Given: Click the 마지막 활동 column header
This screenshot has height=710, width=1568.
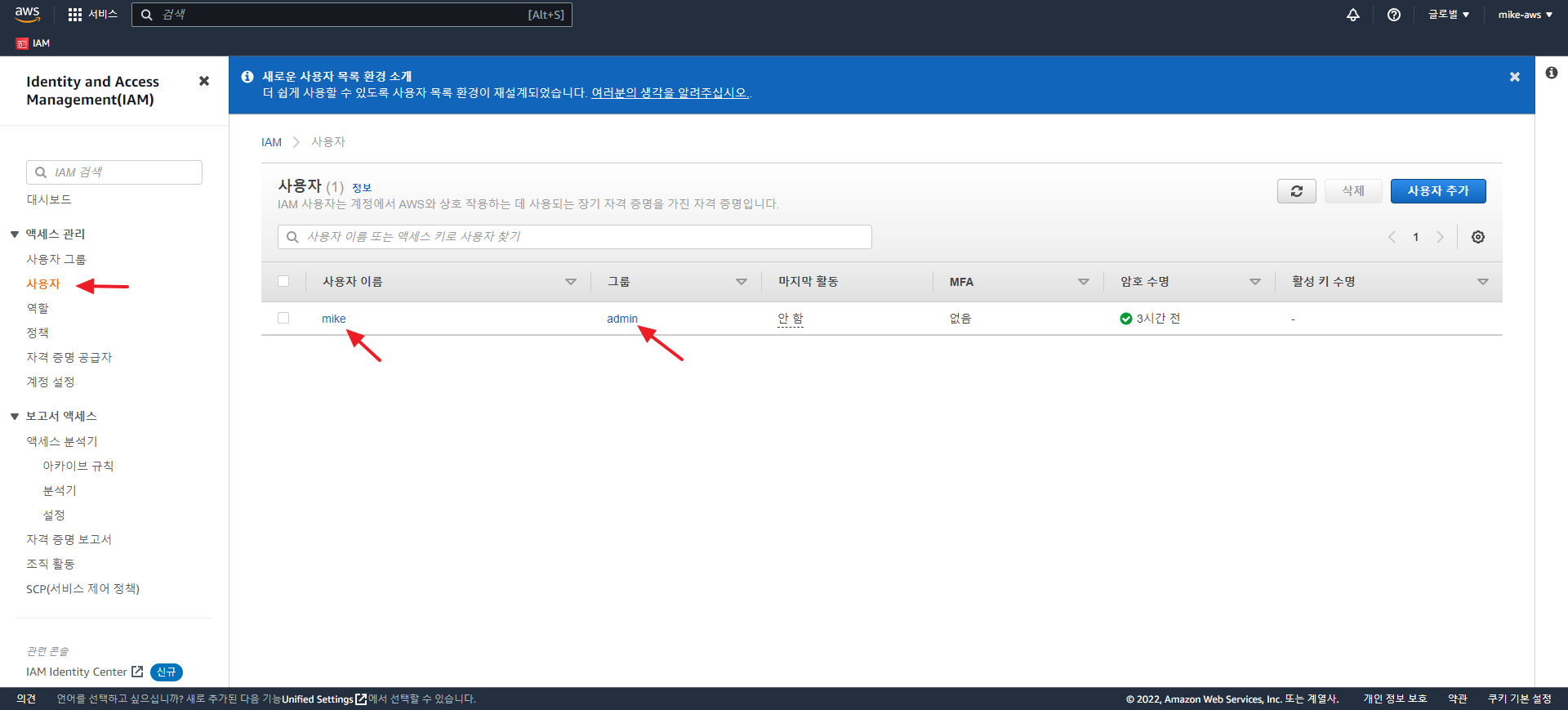Looking at the screenshot, I should click(x=808, y=282).
